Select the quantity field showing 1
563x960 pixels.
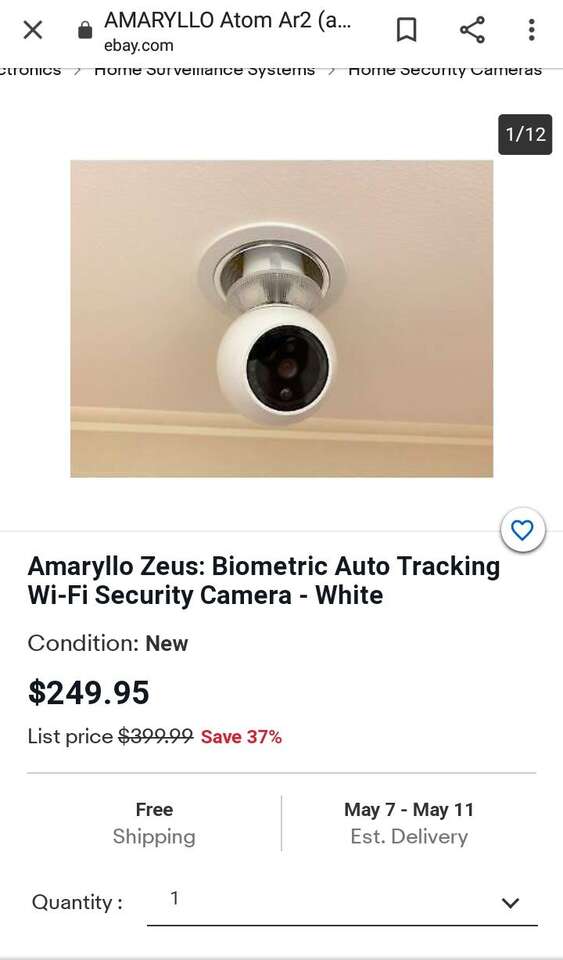click(342, 901)
